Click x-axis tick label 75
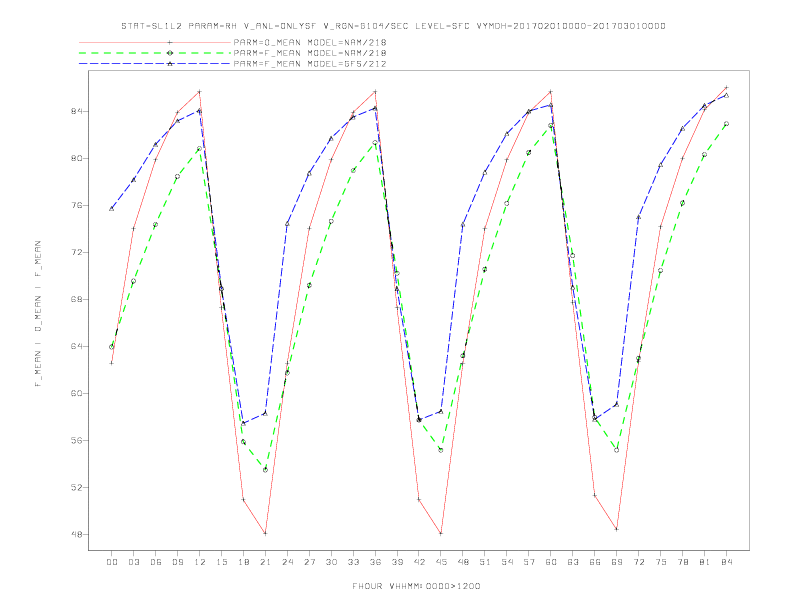Viewport: 792px width, 612px height. coord(661,562)
